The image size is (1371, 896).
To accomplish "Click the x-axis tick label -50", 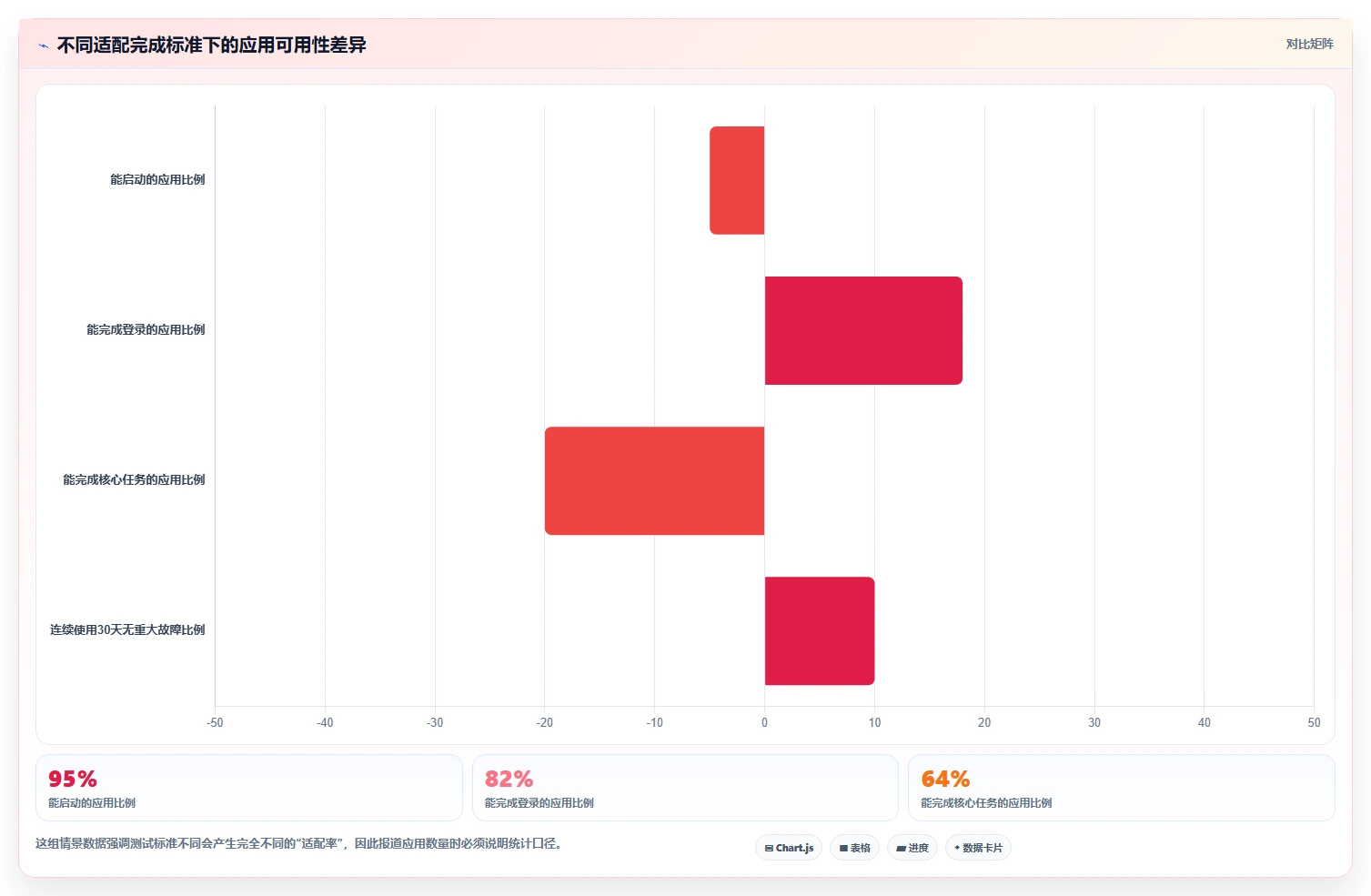I will tap(215, 723).
